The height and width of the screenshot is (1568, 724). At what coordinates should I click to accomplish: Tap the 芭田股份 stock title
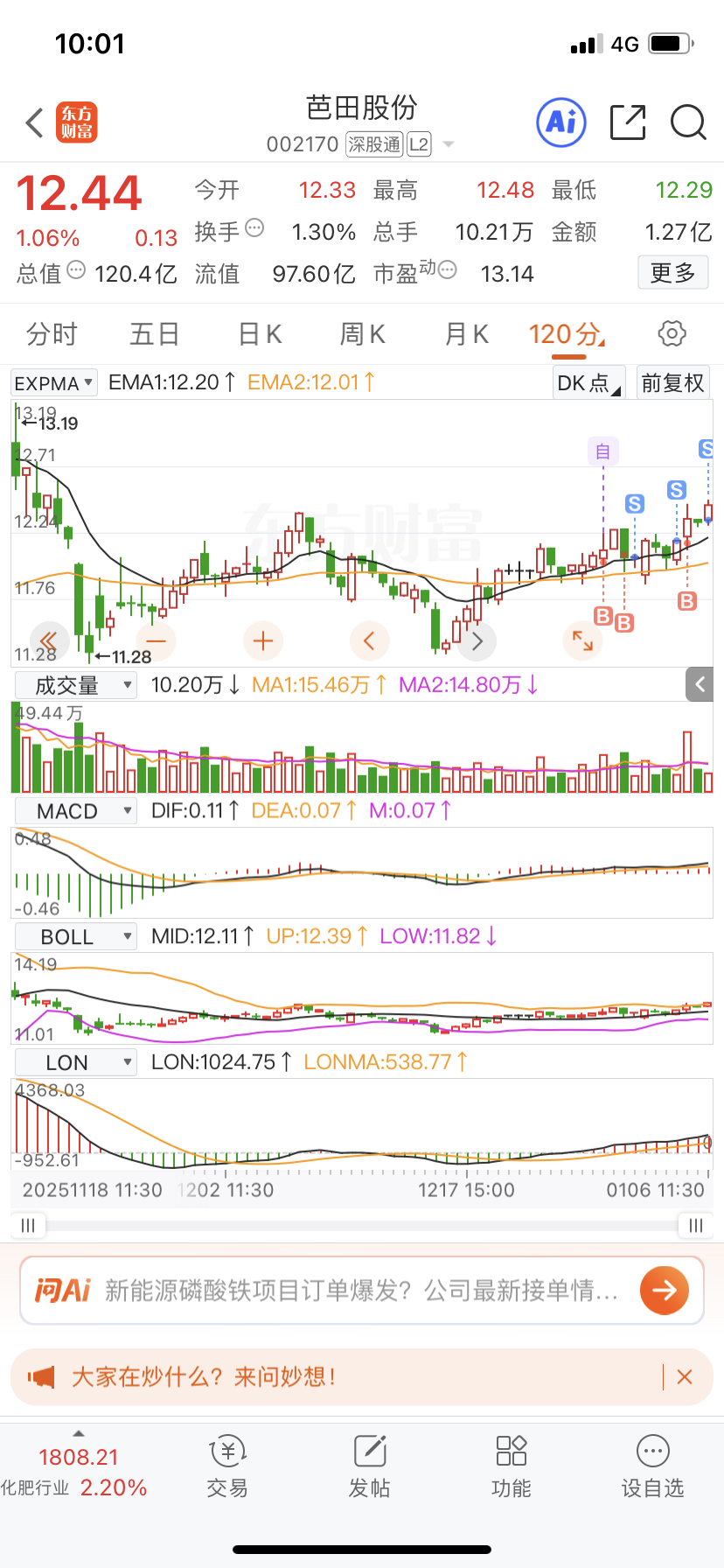[x=361, y=108]
